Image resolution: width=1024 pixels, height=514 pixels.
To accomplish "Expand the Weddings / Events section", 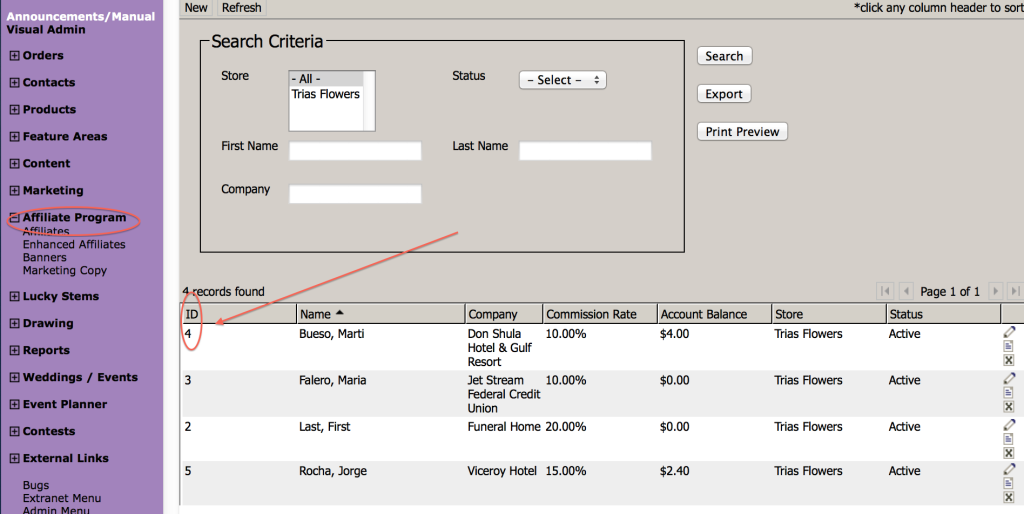I will [14, 377].
